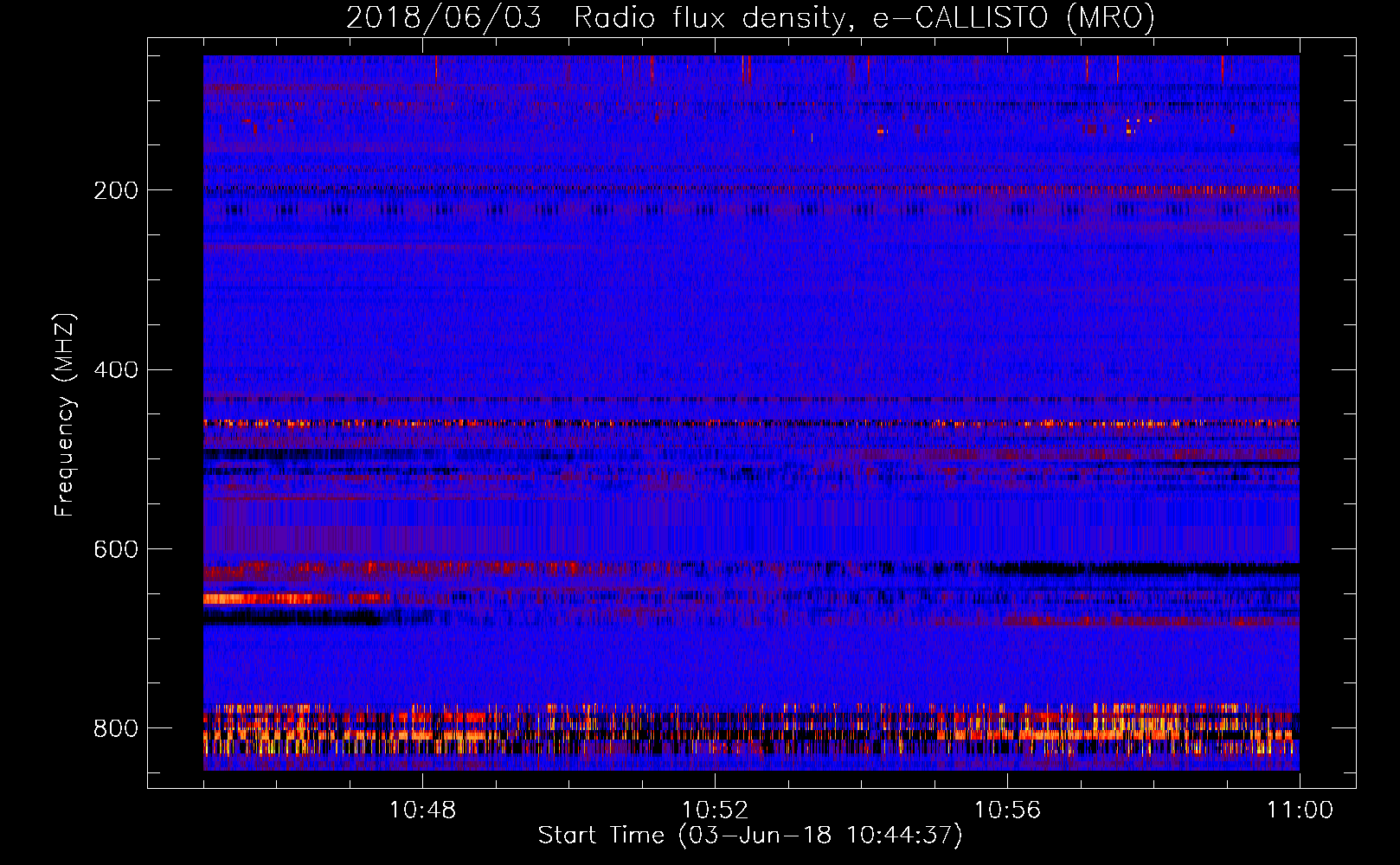Select the "Frequency (MHZ)" y-axis label
This screenshot has width=1400, height=865.
click(65, 414)
